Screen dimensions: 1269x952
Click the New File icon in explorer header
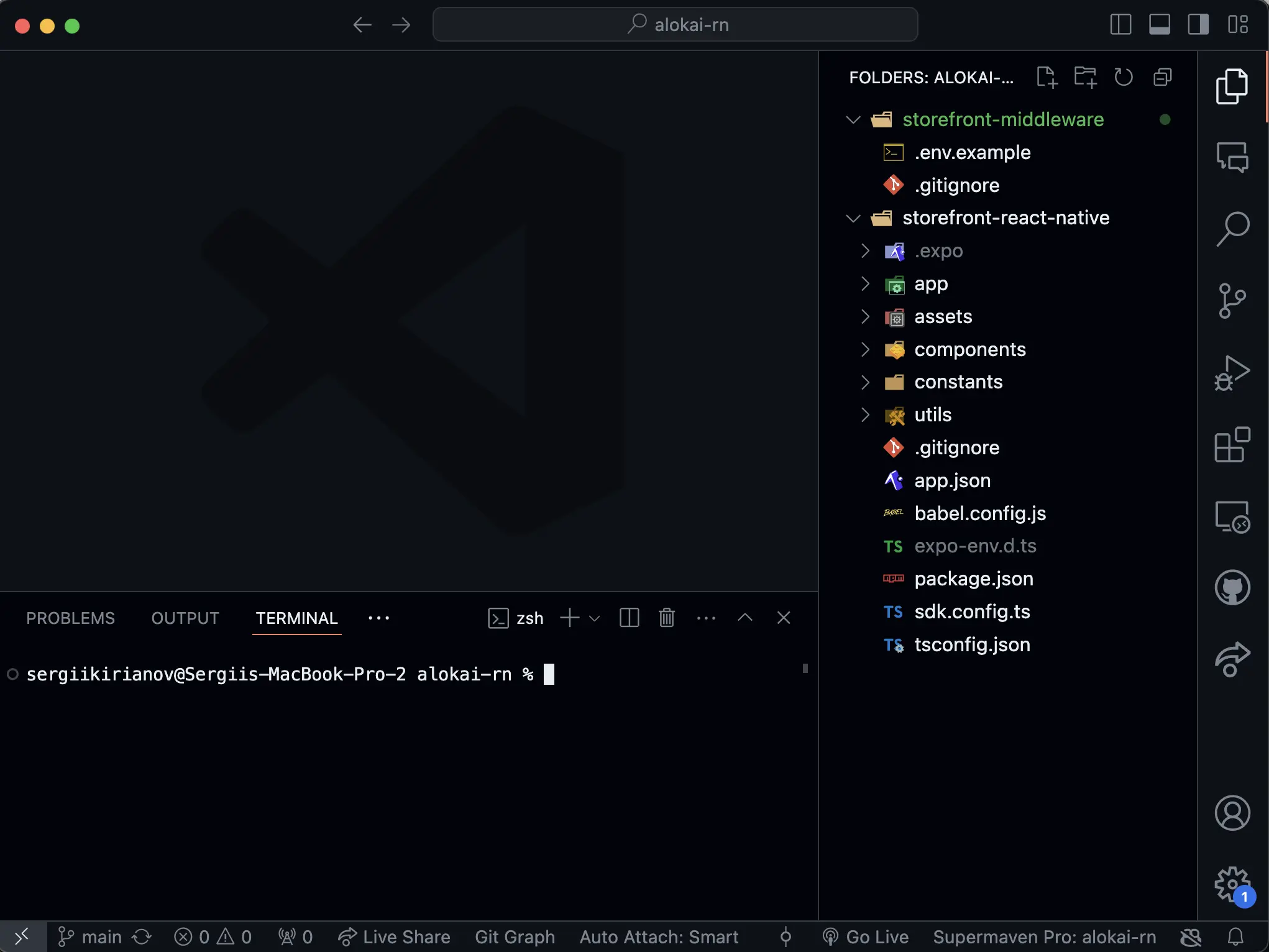pyautogui.click(x=1047, y=77)
